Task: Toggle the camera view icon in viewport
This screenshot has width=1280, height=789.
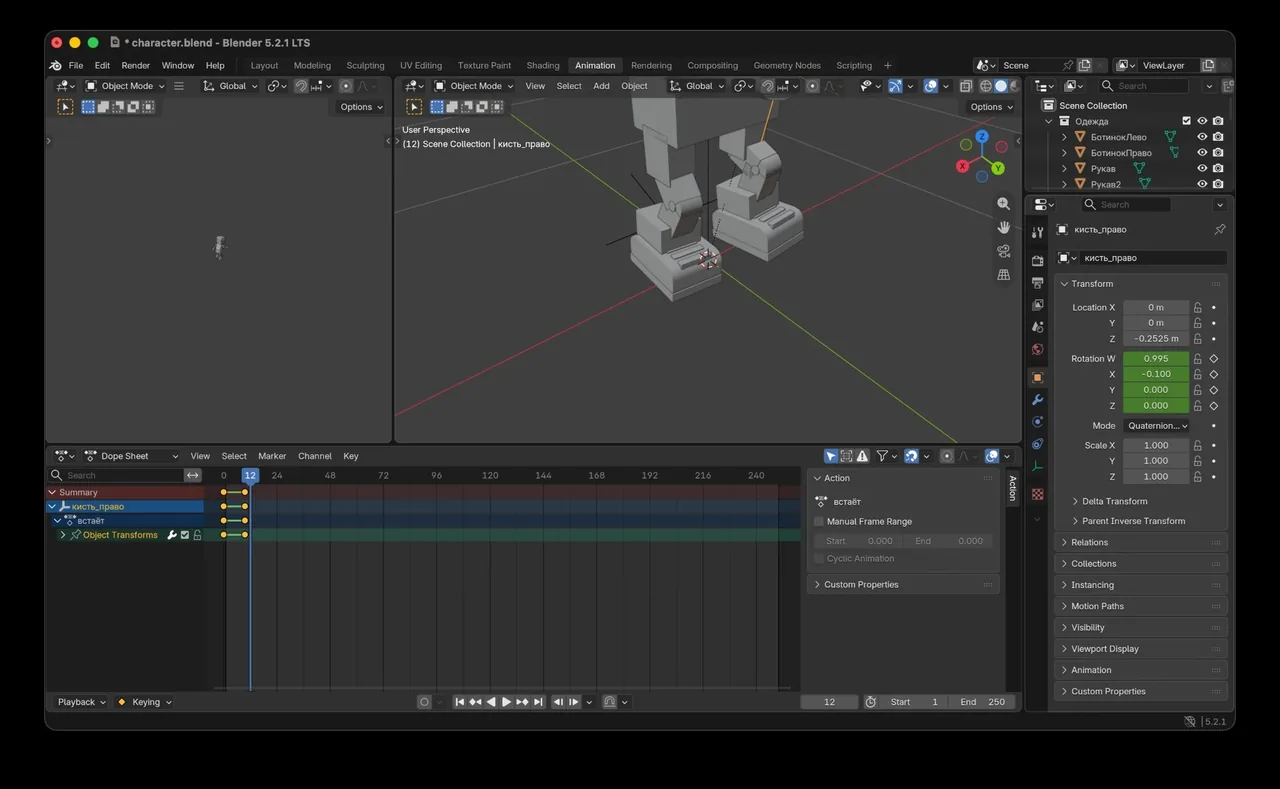Action: 1003,251
